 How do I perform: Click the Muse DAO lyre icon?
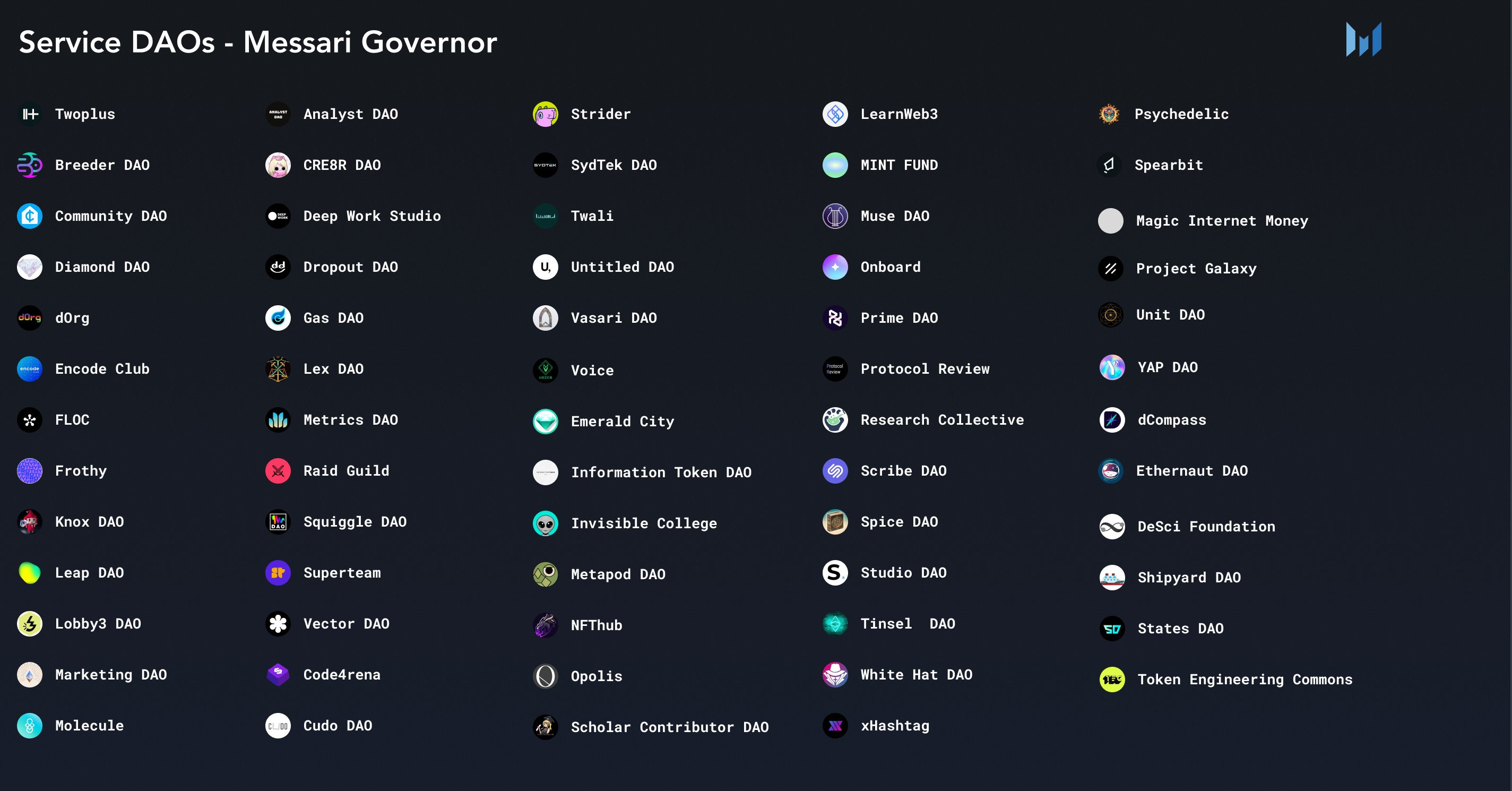tap(835, 216)
